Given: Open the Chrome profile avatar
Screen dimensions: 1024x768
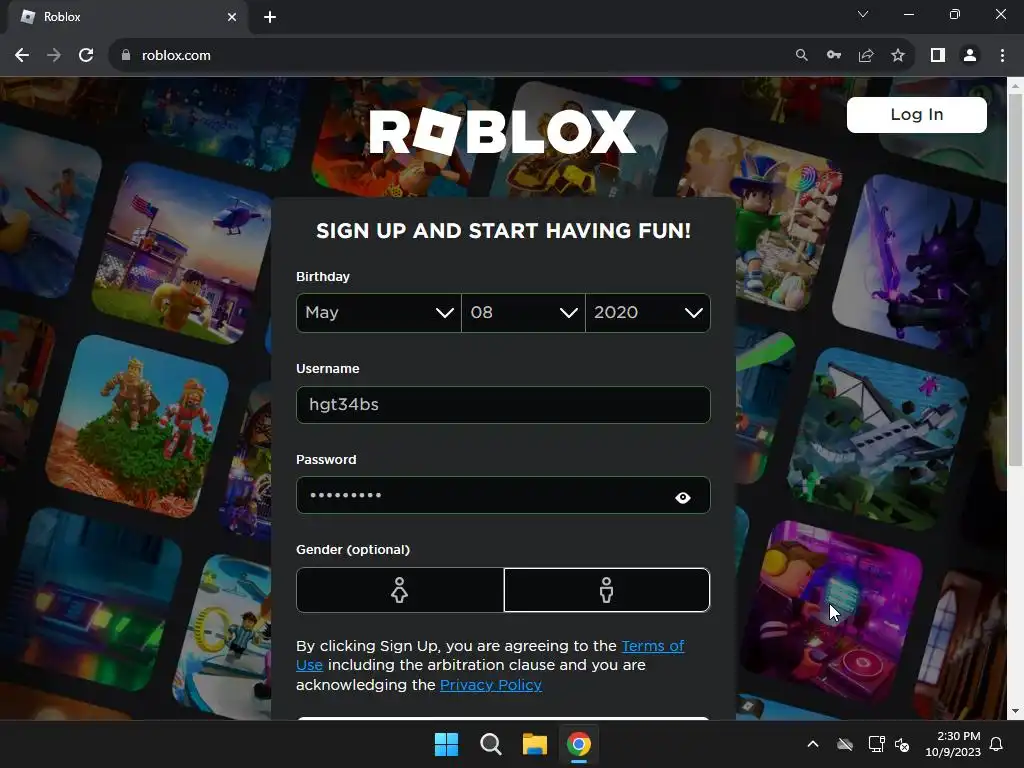Looking at the screenshot, I should 970,56.
